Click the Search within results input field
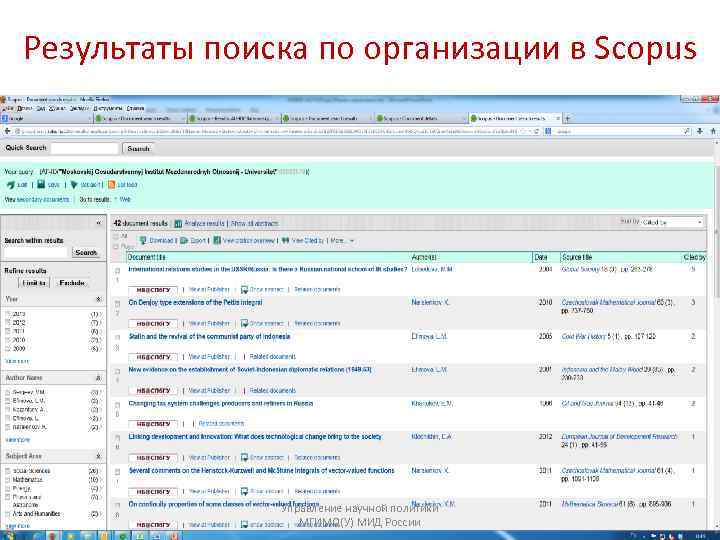 (37, 253)
